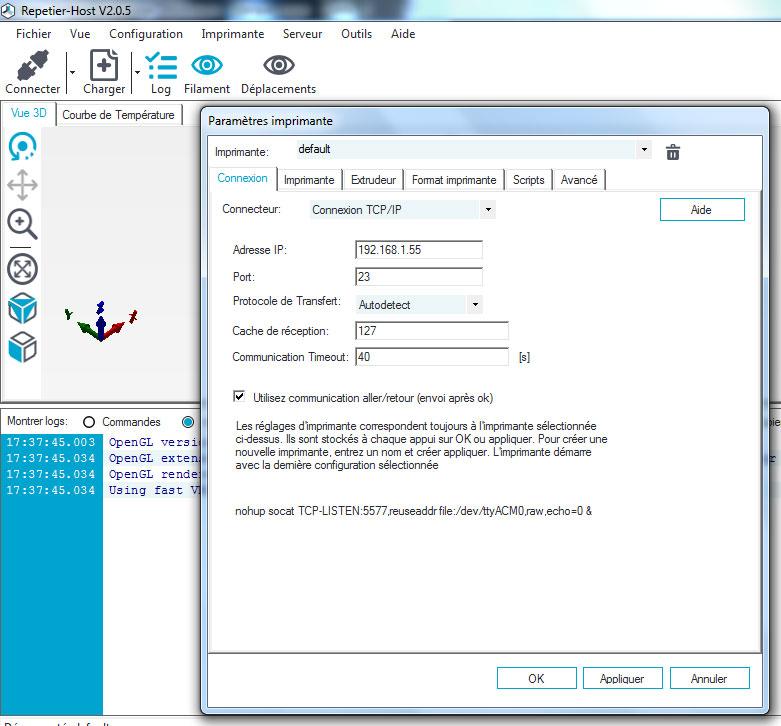Open the Outils menu
The image size is (781, 726).
click(x=356, y=34)
